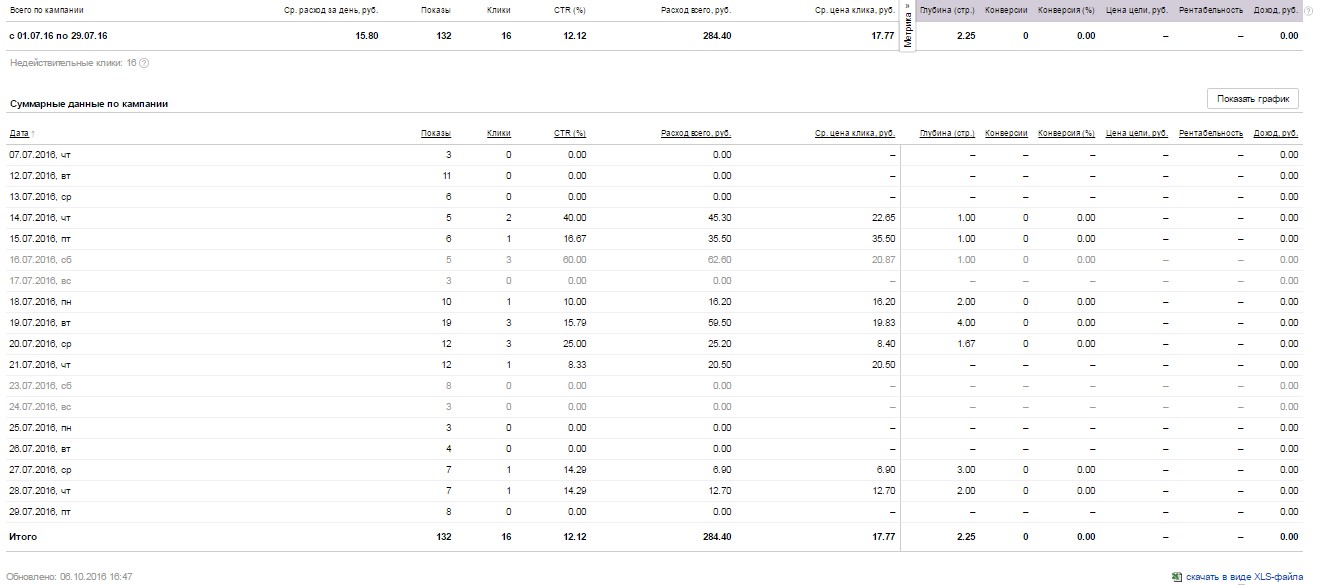Select greyed date cell 16.07.2016, сб

(40, 260)
